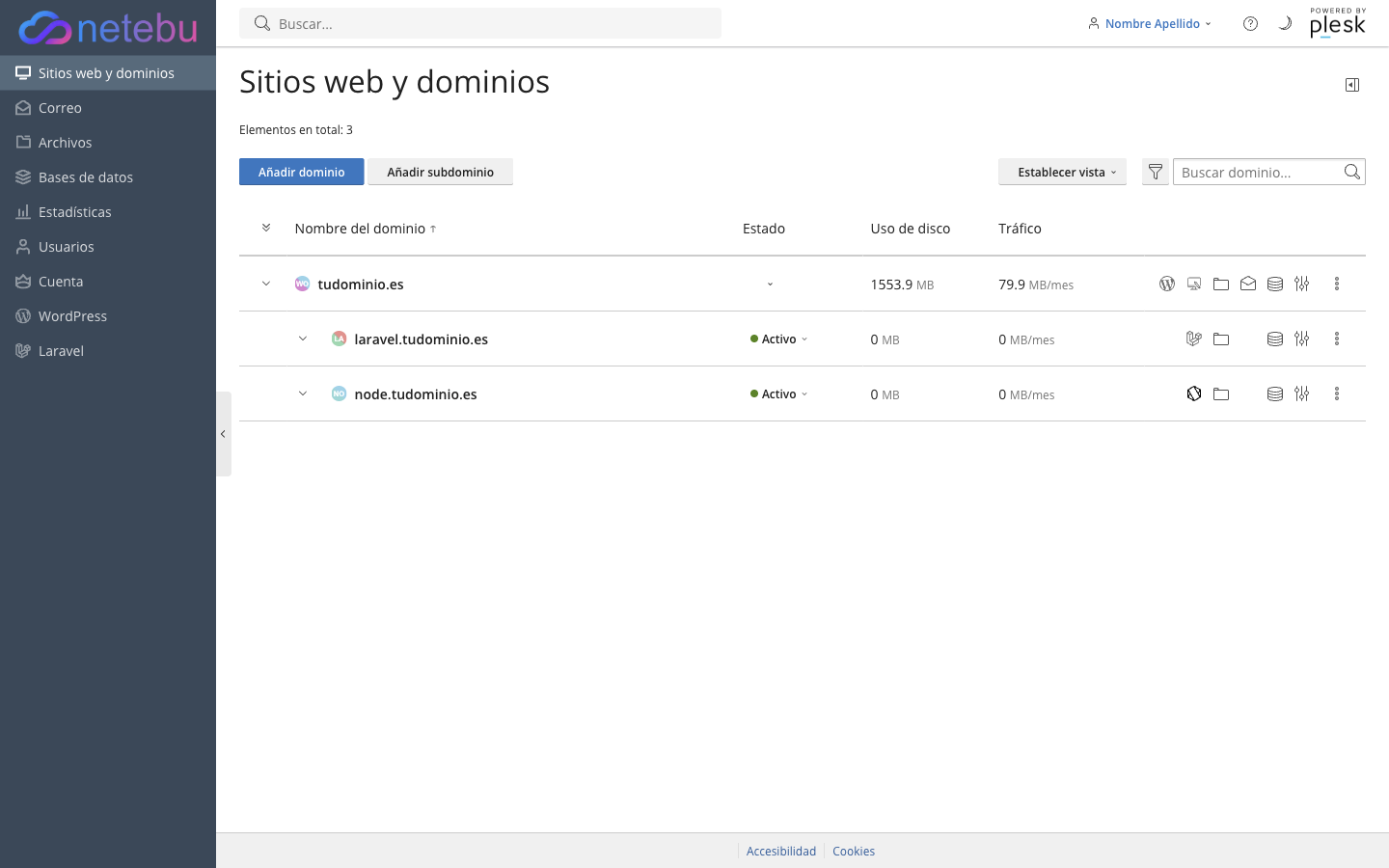Open three-dot menu for tudominio.es
The image size is (1389, 868).
1337,284
